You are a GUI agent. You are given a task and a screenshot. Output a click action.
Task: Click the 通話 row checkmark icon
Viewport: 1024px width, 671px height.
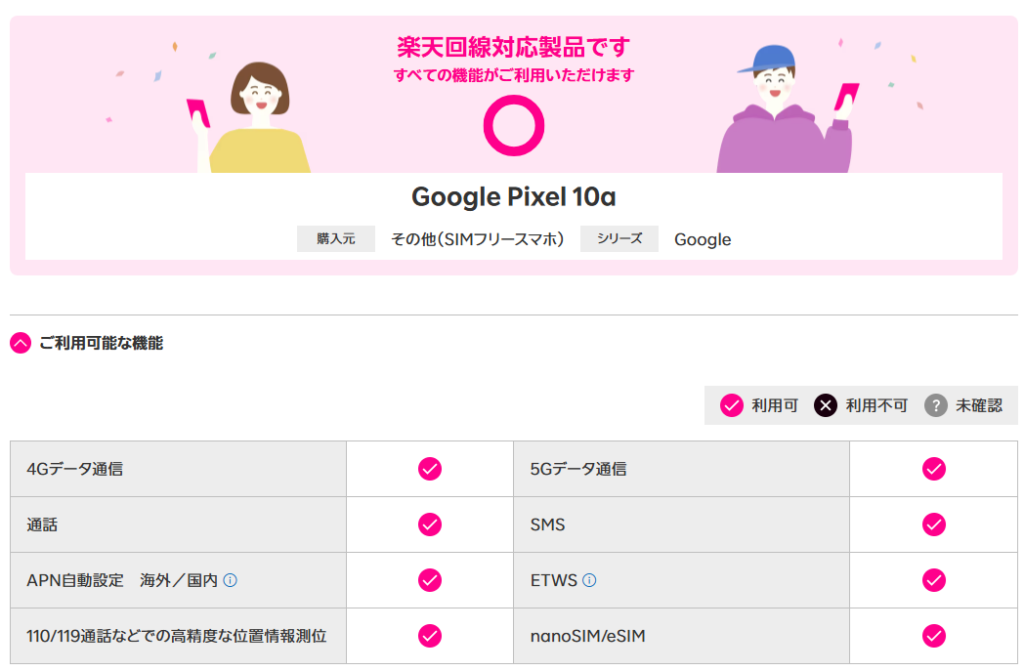(x=430, y=524)
